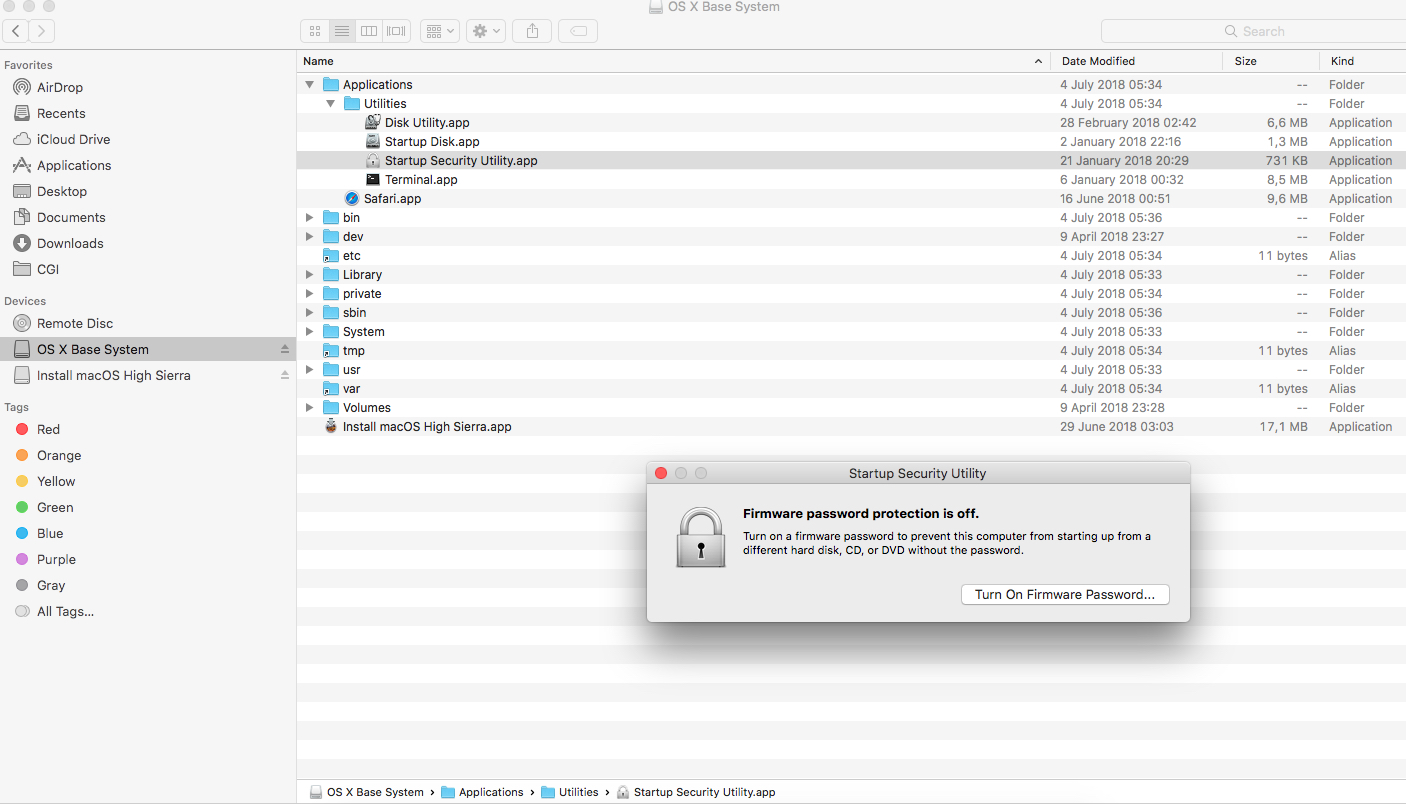Switch Finder to icon view
This screenshot has width=1406, height=804.
315,31
